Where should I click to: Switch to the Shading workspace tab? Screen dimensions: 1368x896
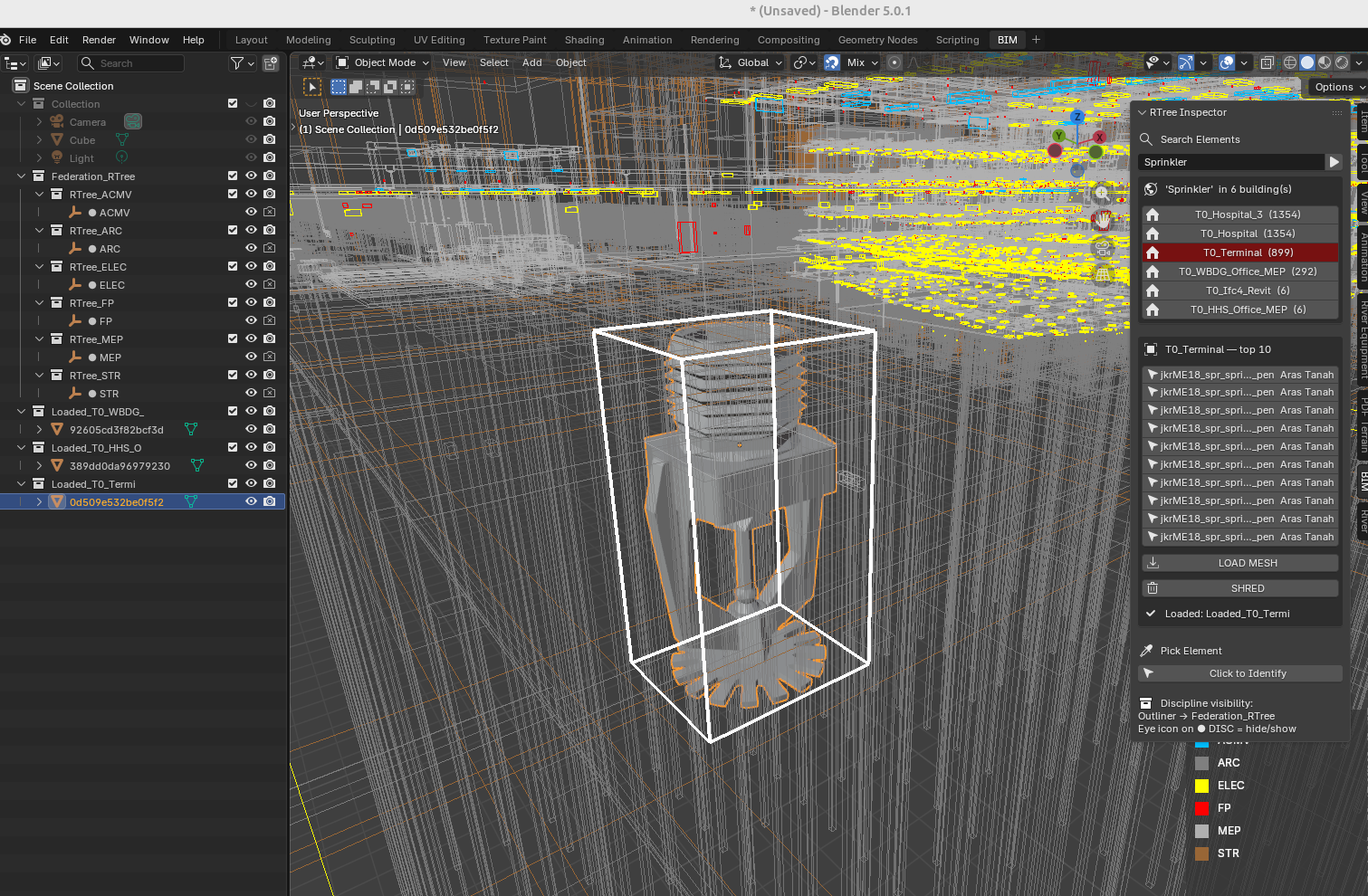click(x=584, y=40)
